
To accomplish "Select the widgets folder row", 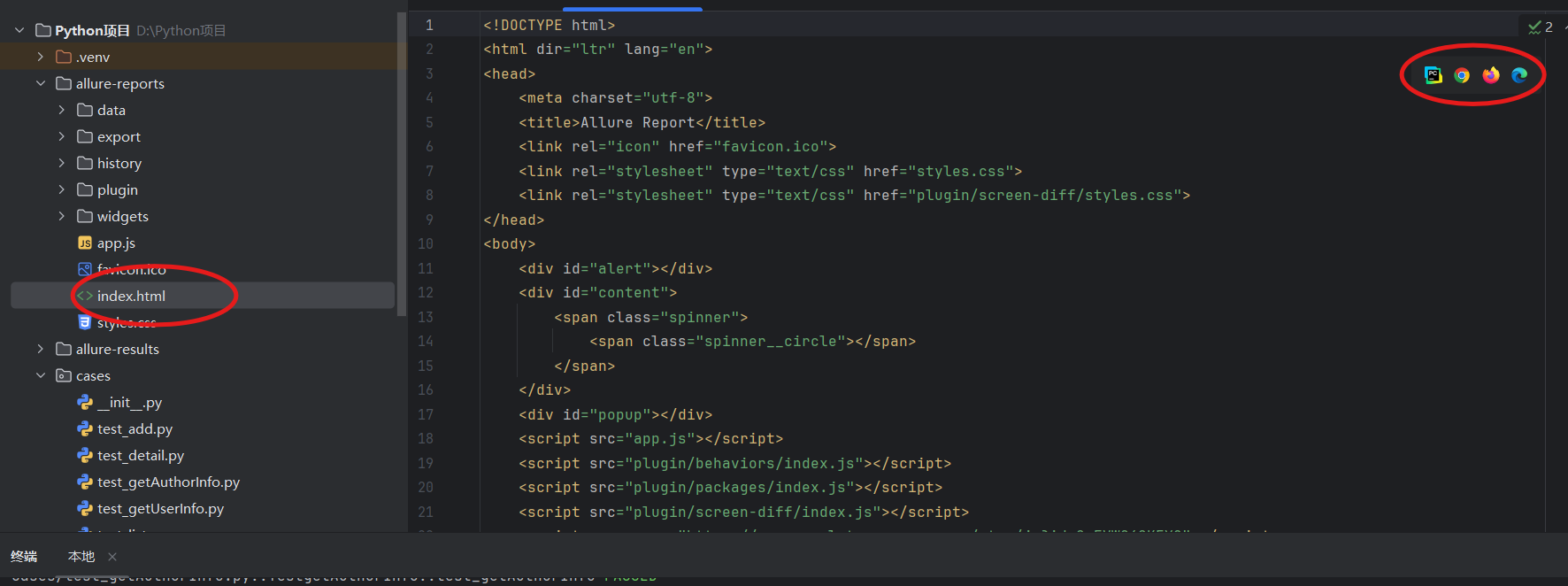I will tap(203, 216).
